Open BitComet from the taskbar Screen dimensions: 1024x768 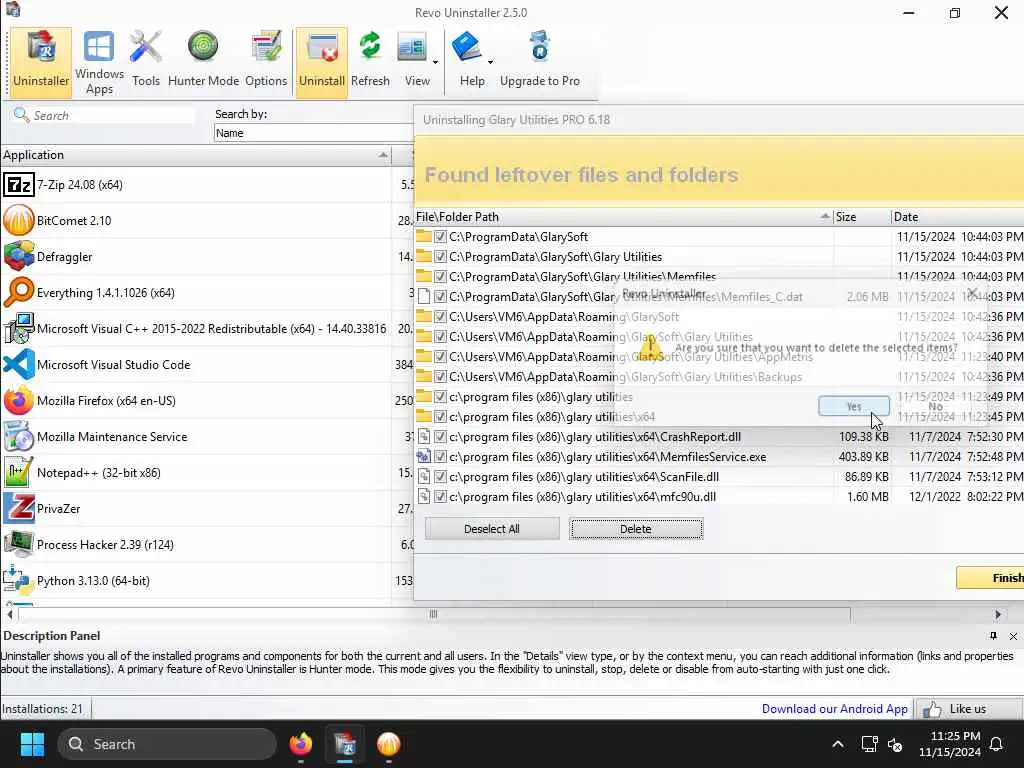click(389, 744)
